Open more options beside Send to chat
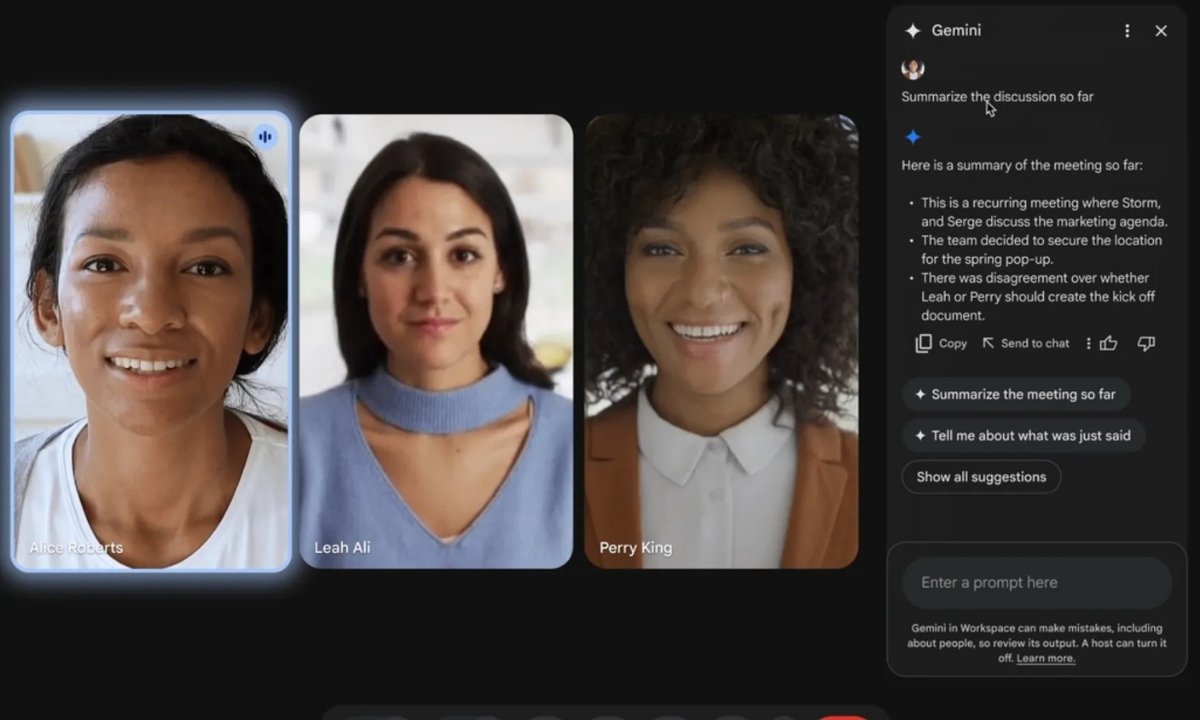This screenshot has width=1200, height=720. point(1088,343)
